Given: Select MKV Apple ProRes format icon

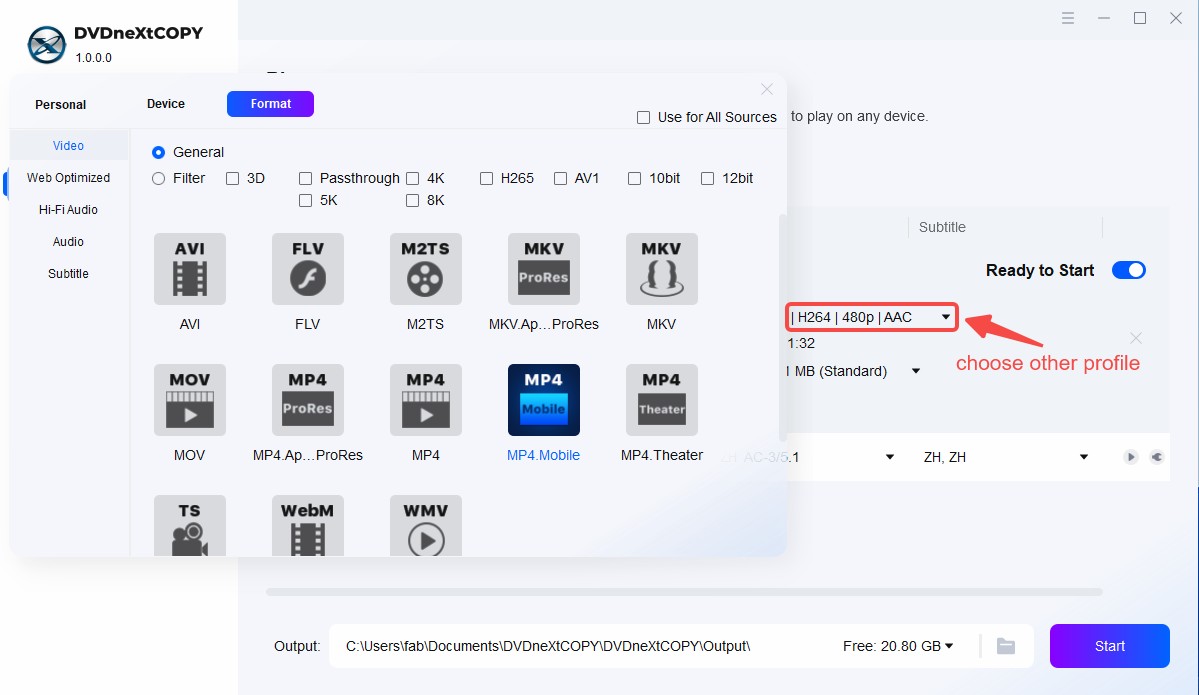Looking at the screenshot, I should (x=544, y=269).
